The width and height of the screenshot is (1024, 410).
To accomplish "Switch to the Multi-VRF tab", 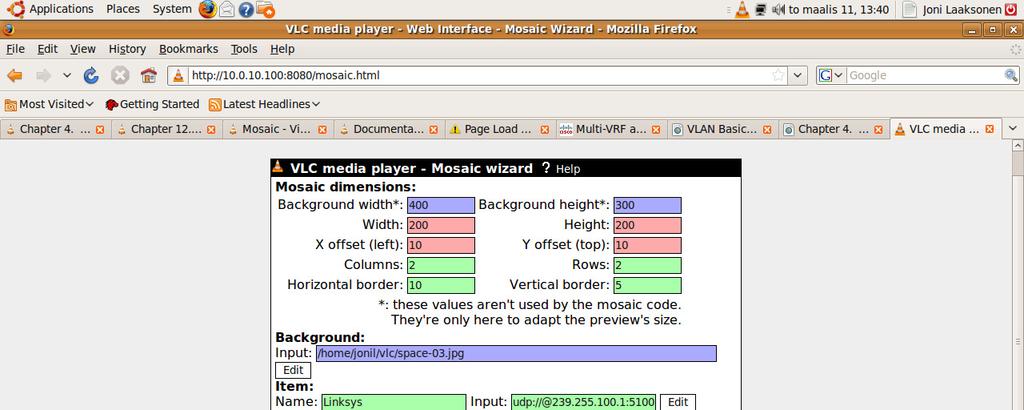I will click(x=611, y=129).
